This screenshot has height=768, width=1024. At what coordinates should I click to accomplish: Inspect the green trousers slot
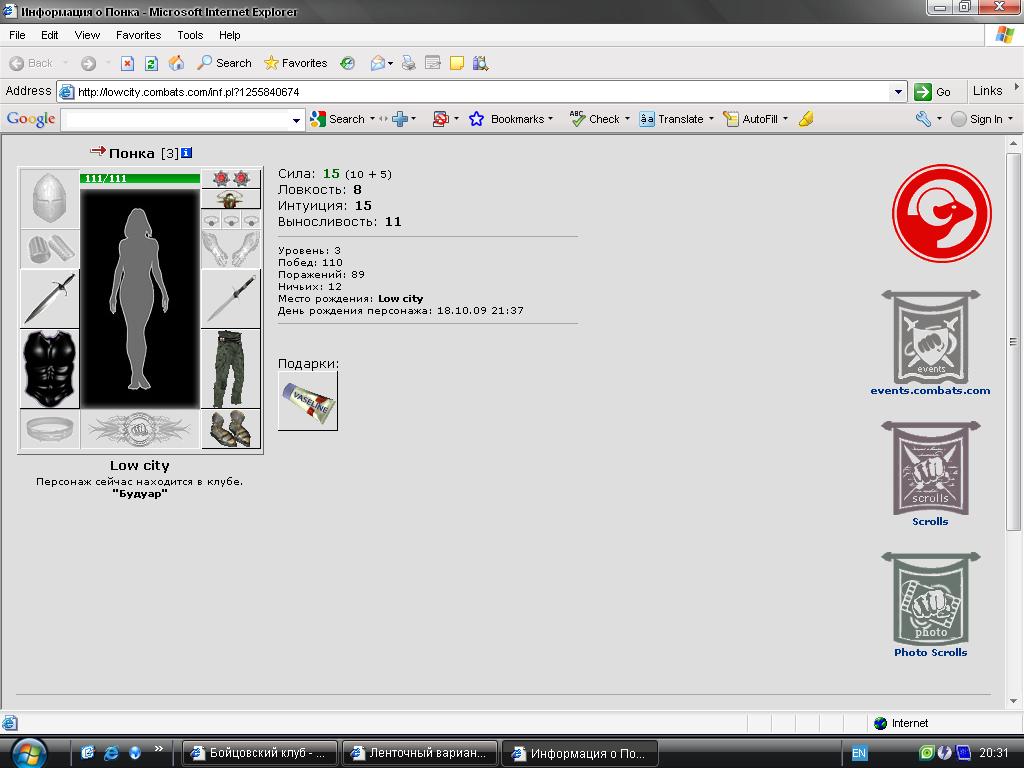click(231, 369)
